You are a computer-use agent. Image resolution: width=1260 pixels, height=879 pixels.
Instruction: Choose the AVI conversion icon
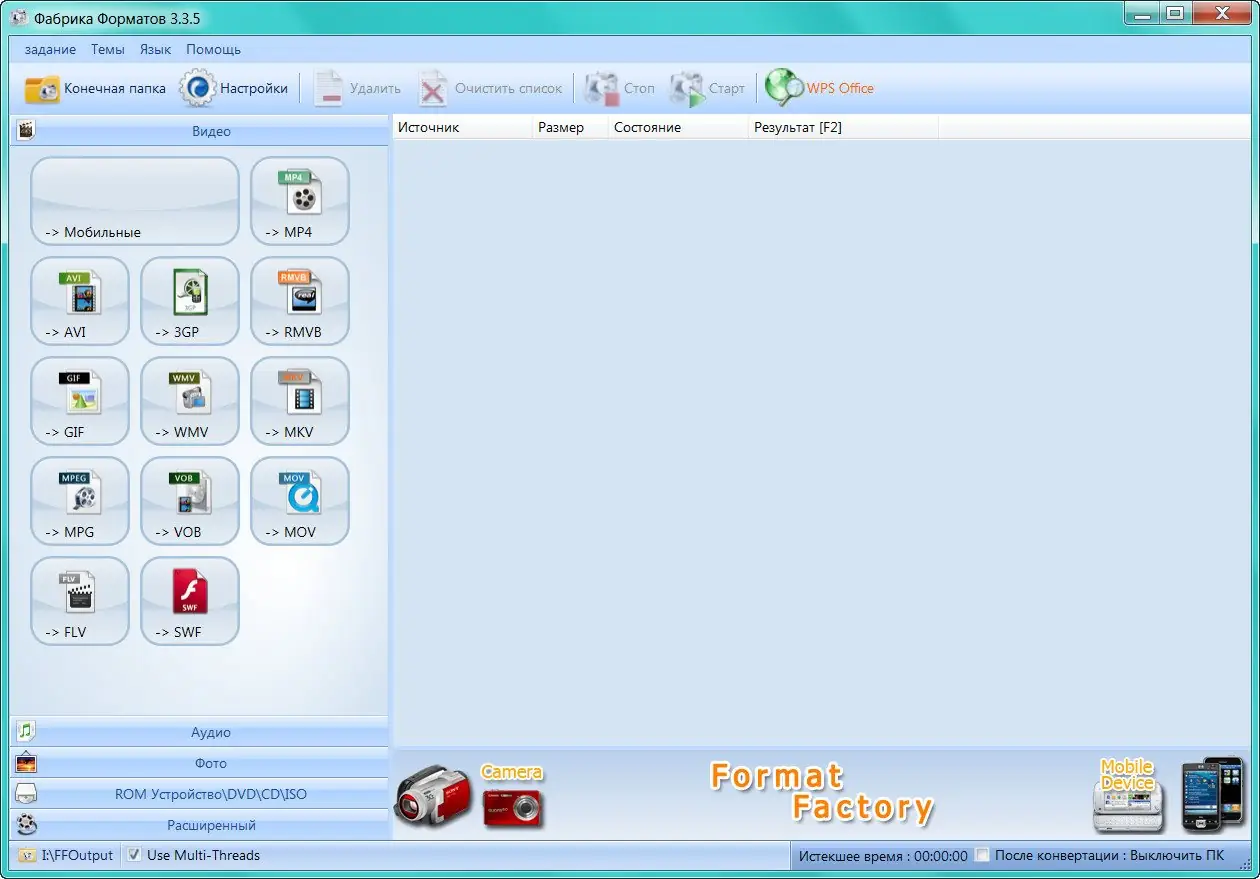80,301
